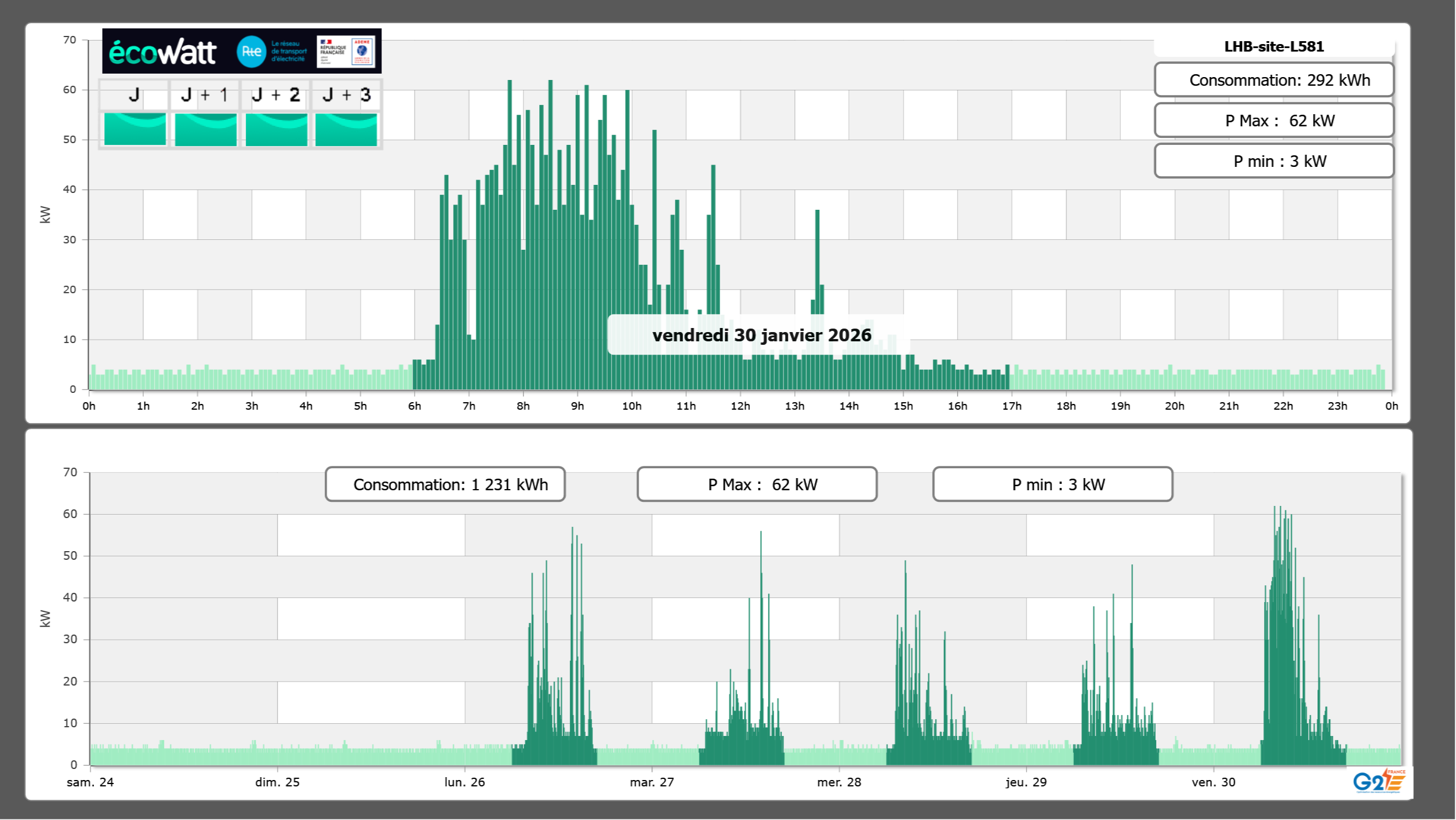Viewport: 1456px width, 820px height.
Task: Click the République Française ADEME badge
Action: [346, 52]
